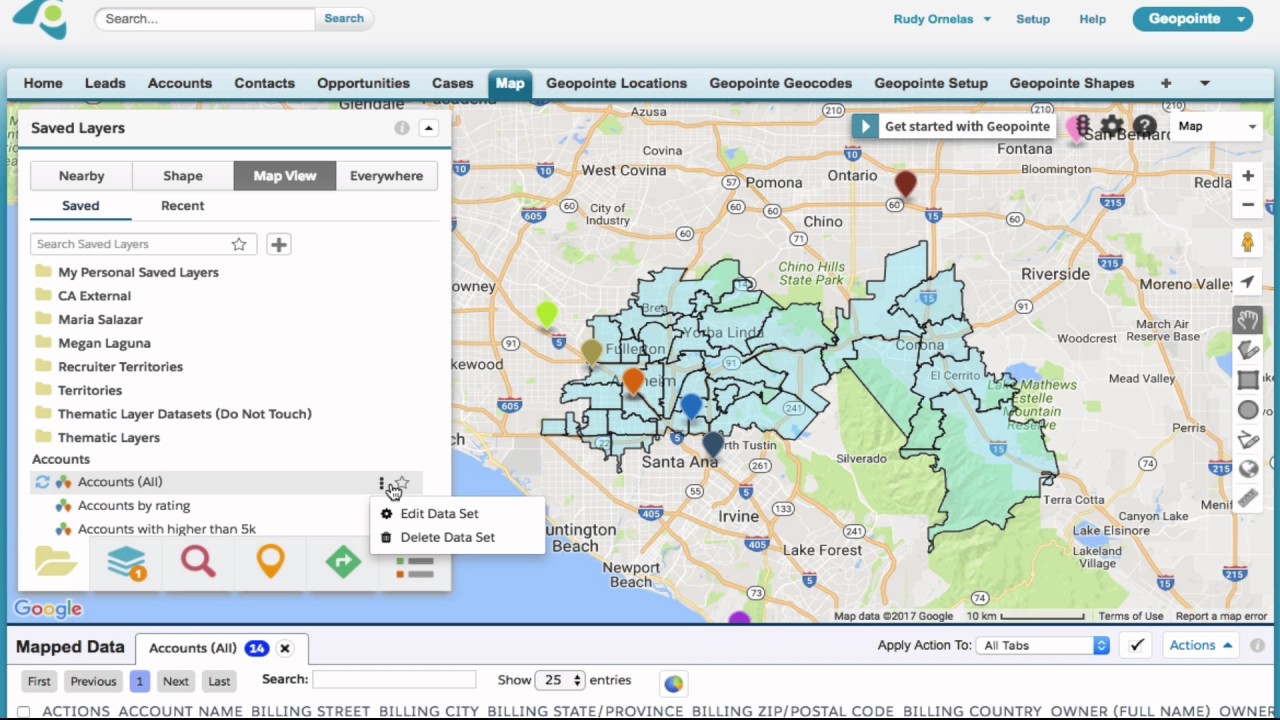Click the locate-me arrow map icon
This screenshot has width=1280, height=720.
click(1248, 282)
